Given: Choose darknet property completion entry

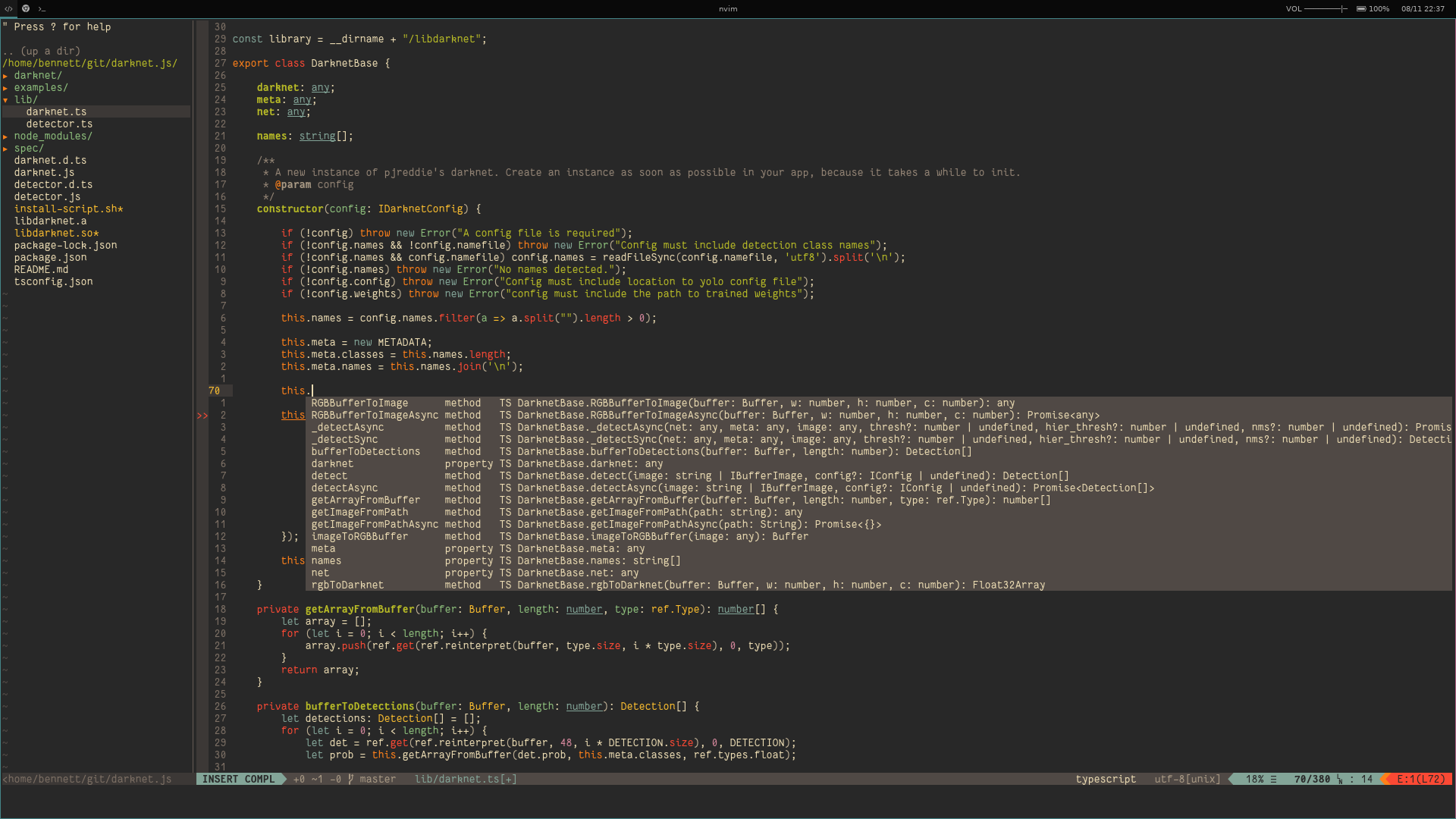Looking at the screenshot, I should (x=879, y=463).
